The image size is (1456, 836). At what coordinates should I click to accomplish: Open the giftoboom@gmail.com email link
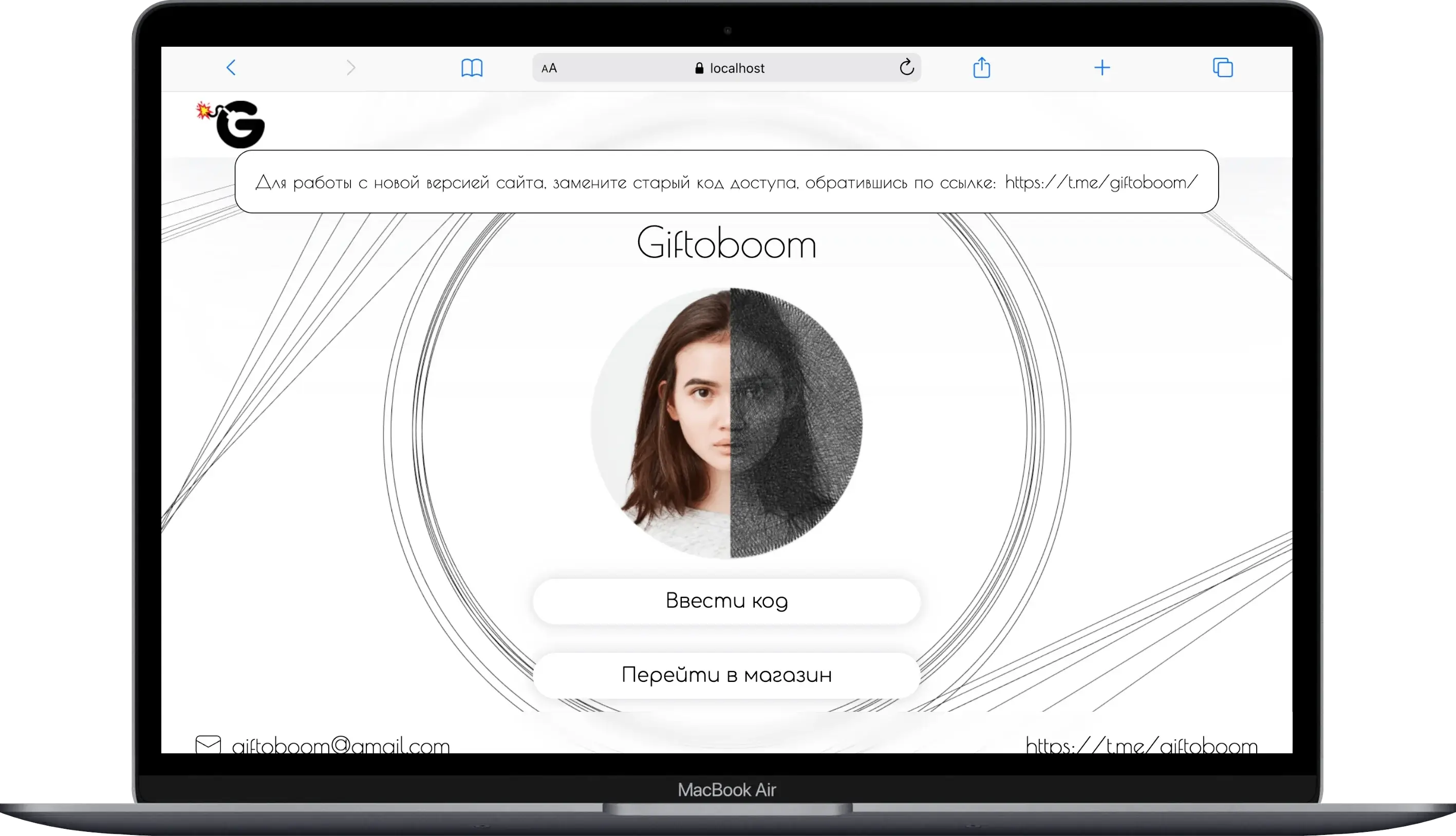click(341, 745)
